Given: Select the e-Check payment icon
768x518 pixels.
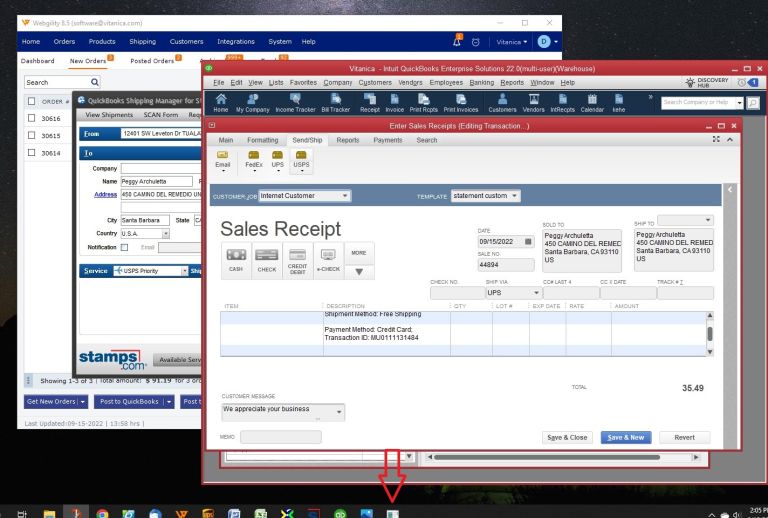Looking at the screenshot, I should [x=328, y=258].
